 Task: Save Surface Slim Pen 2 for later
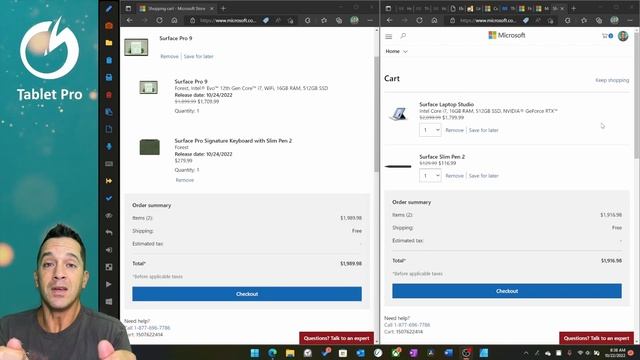484,176
